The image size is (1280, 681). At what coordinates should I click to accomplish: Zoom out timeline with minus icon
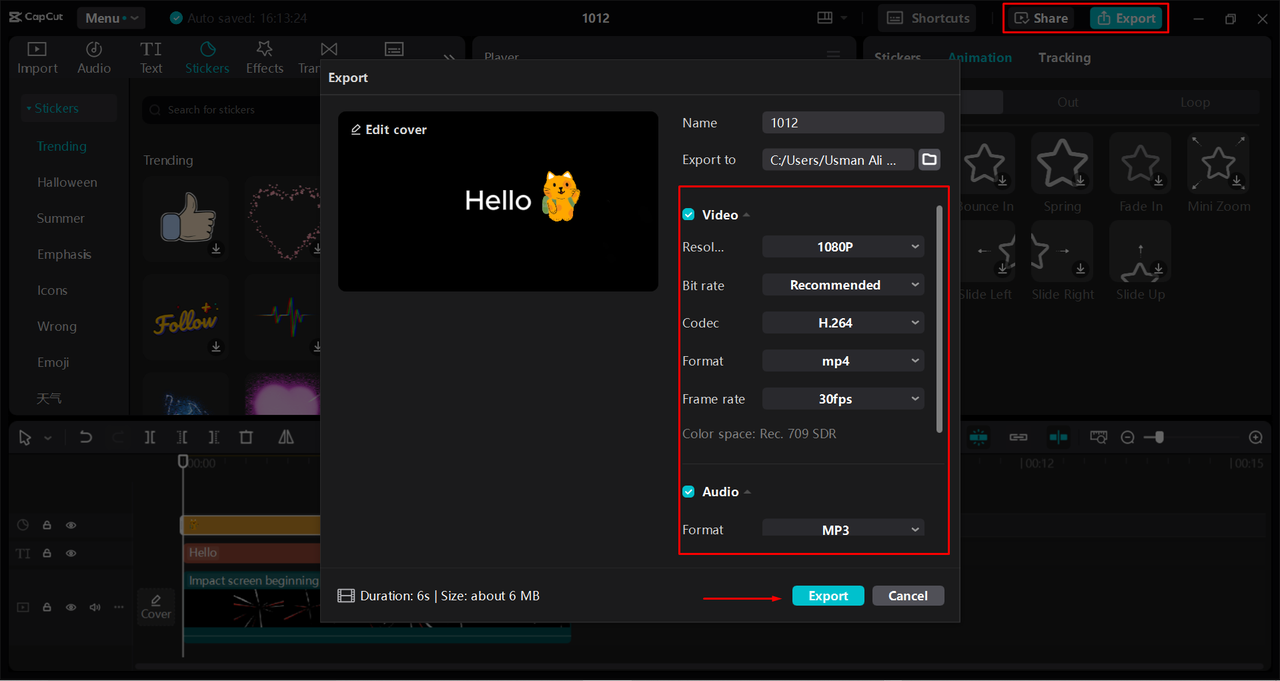tap(1127, 438)
